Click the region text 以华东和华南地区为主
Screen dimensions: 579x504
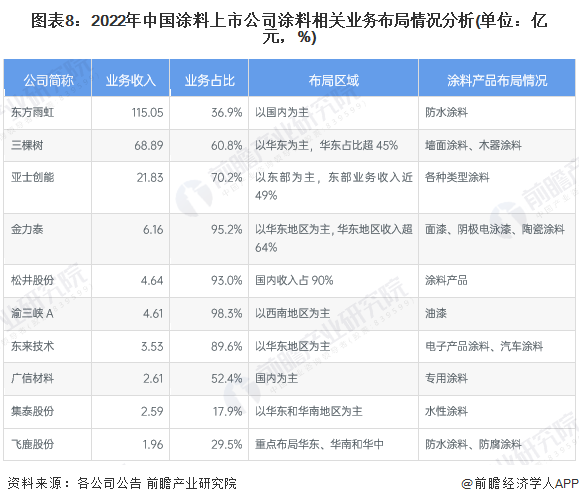309,411
